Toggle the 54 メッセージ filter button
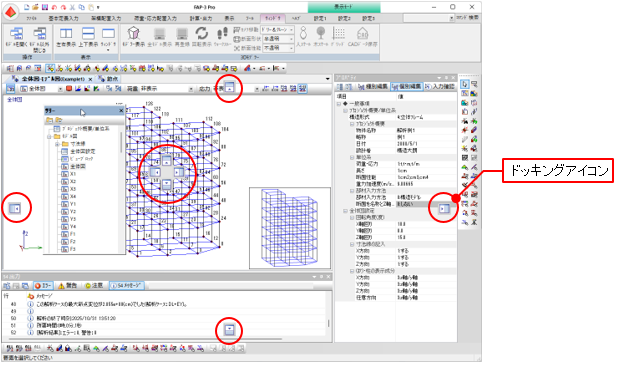 coord(126,285)
